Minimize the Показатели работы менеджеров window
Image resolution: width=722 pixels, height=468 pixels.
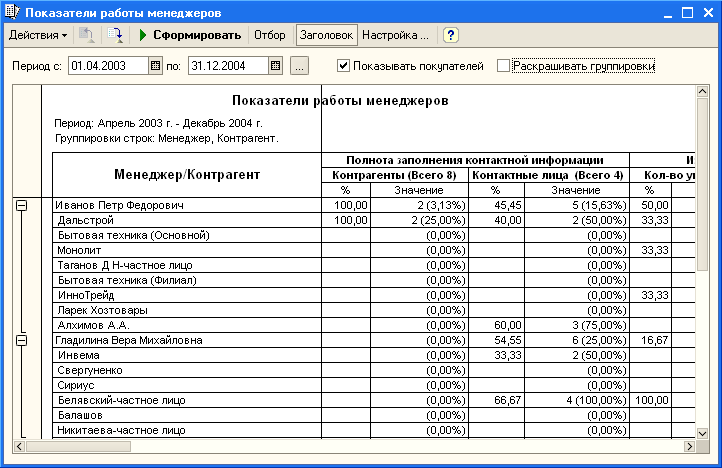(668, 13)
